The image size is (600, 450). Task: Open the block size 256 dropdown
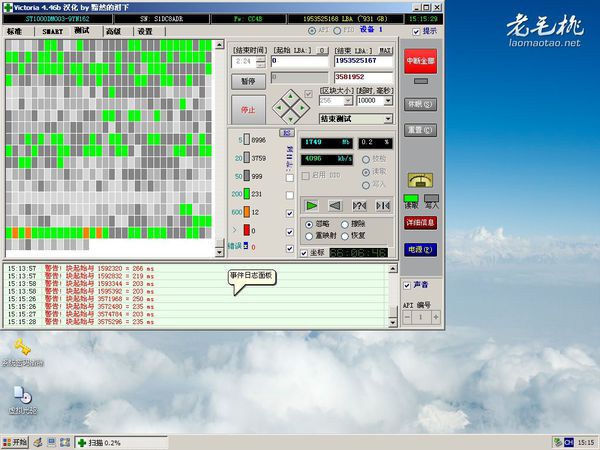click(348, 101)
